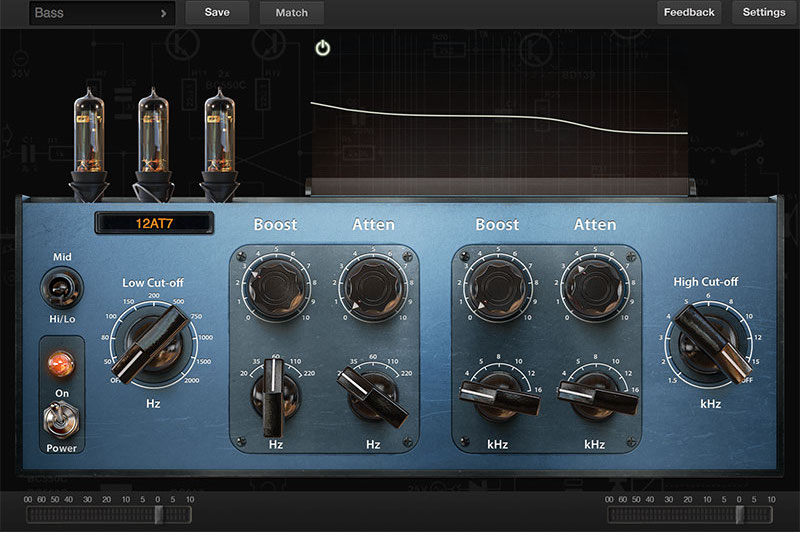Click the low Atten Hz frequency selector
The height and width of the screenshot is (533, 800).
pos(373,397)
